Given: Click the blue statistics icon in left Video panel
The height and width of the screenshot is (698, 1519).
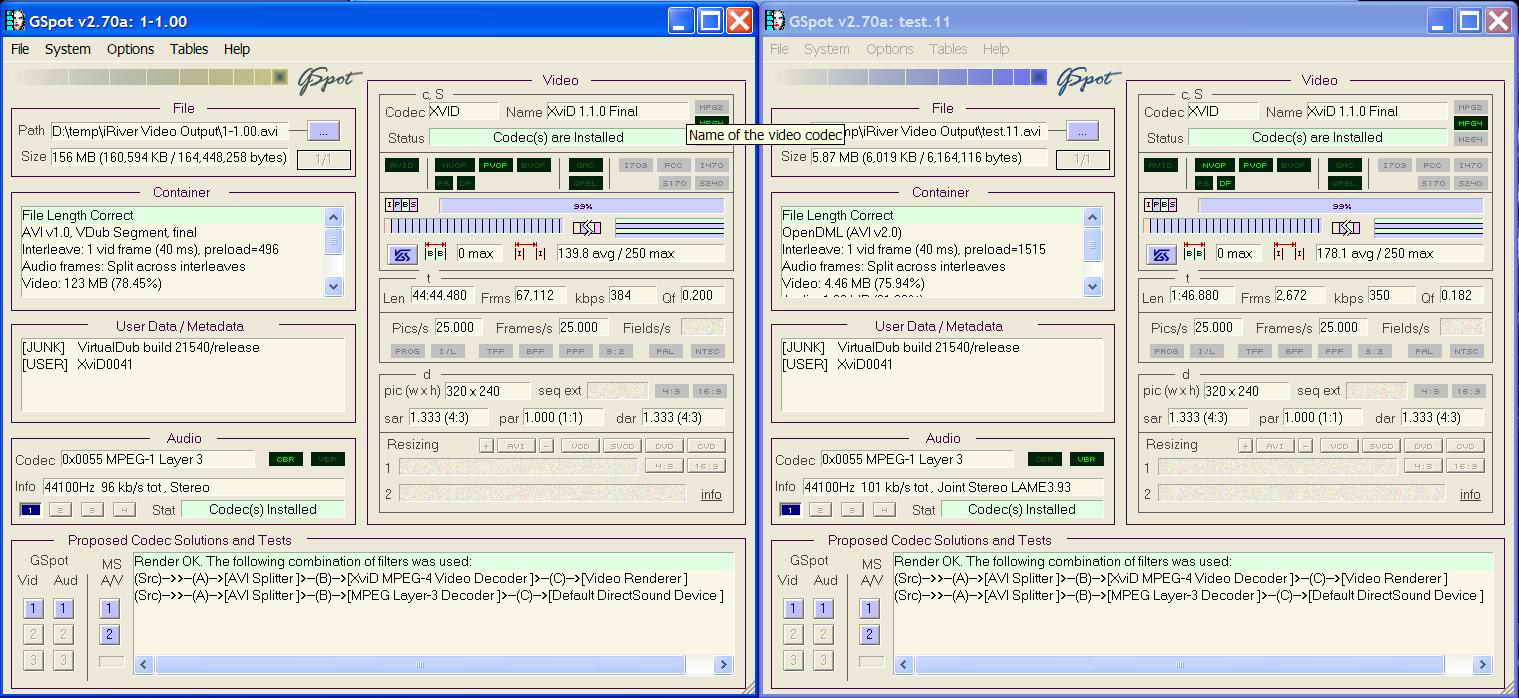Looking at the screenshot, I should 402,254.
